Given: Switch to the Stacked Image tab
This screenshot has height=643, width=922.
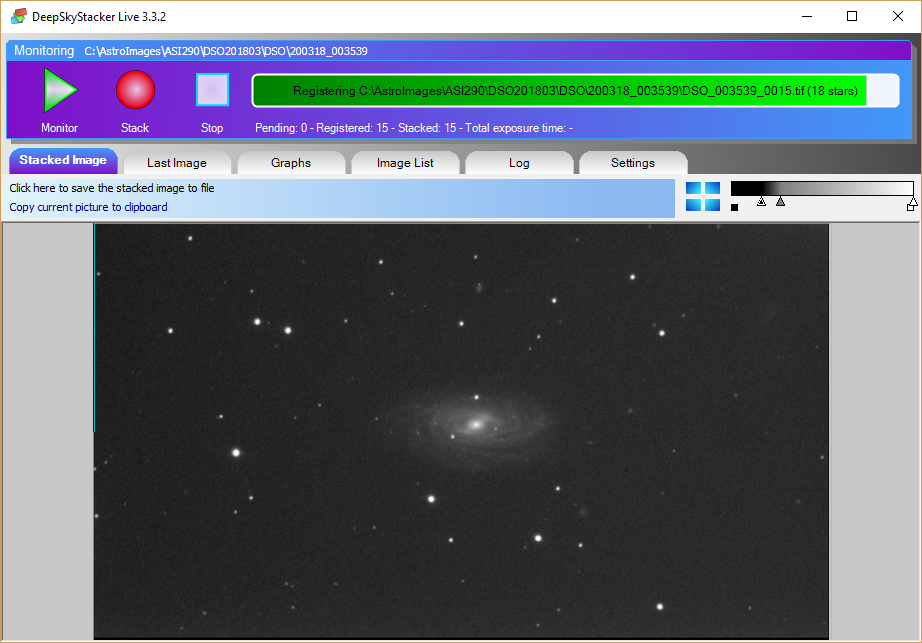Looking at the screenshot, I should point(62,161).
